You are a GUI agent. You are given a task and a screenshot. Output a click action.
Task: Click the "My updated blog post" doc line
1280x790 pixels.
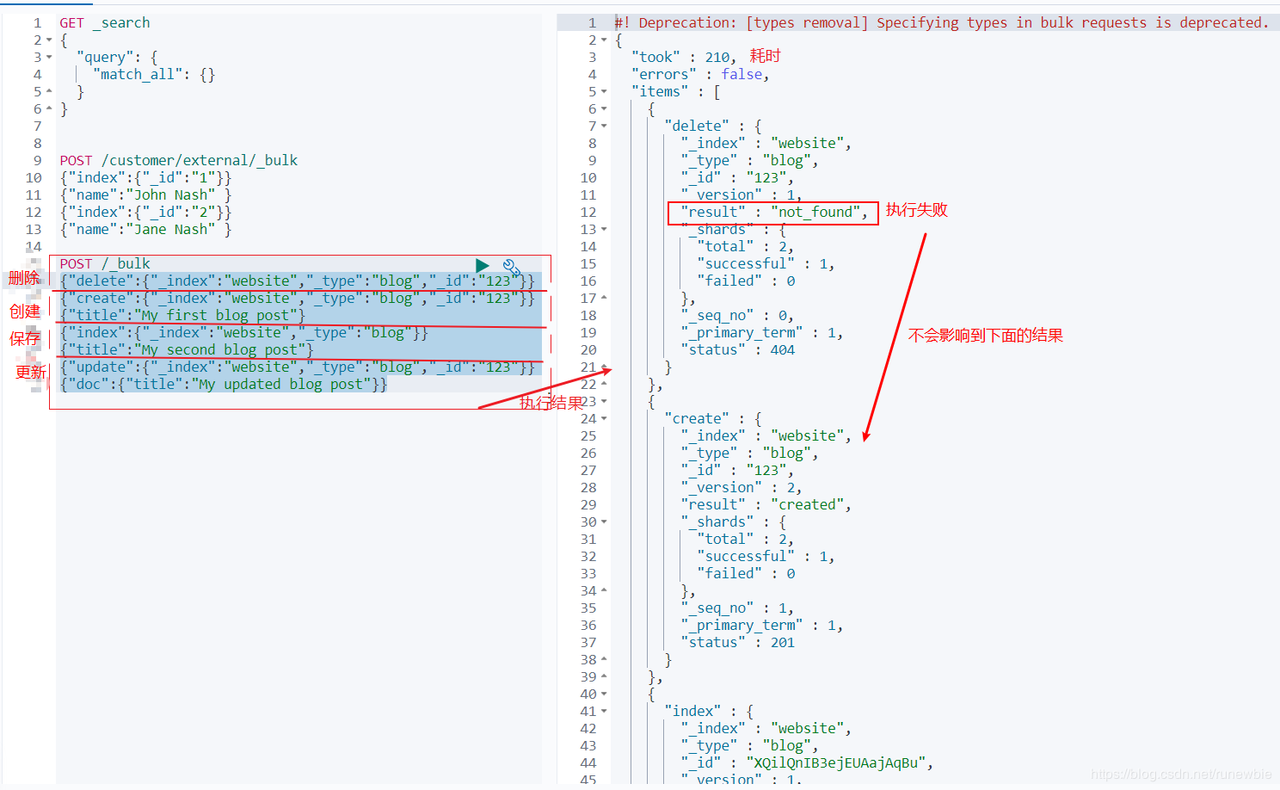(224, 384)
